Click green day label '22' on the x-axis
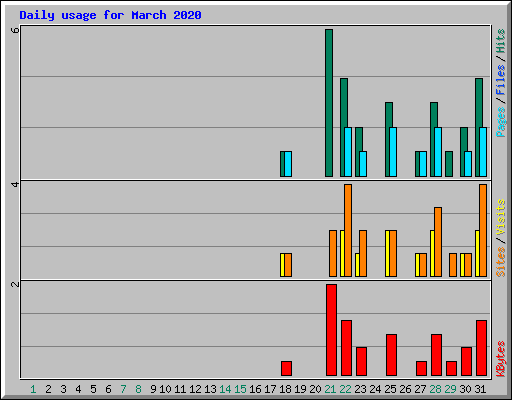This screenshot has width=512, height=400. (x=345, y=389)
